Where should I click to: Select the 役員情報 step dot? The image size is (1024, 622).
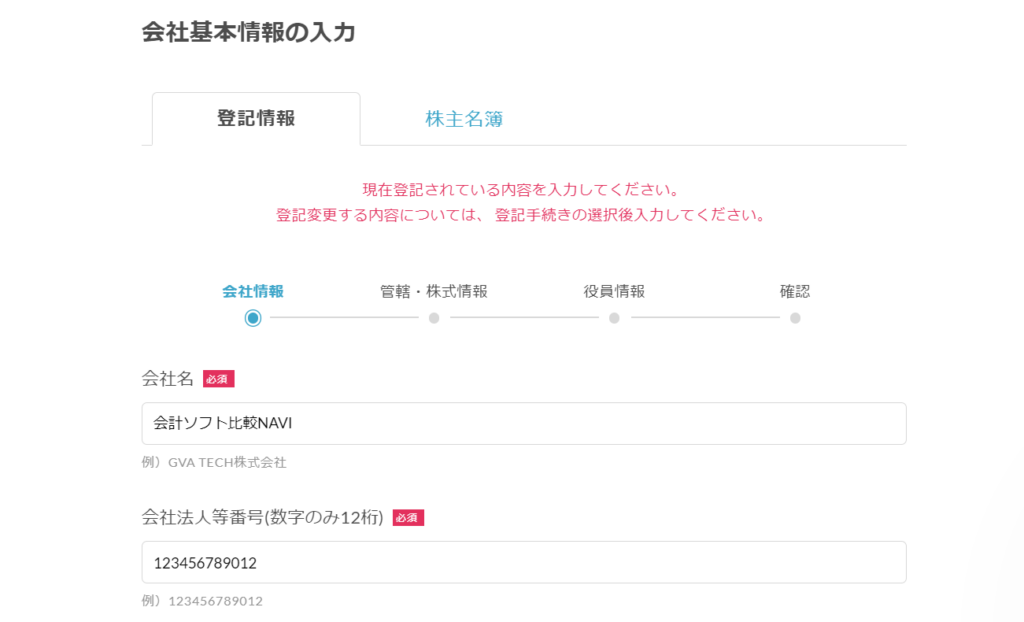click(x=614, y=318)
